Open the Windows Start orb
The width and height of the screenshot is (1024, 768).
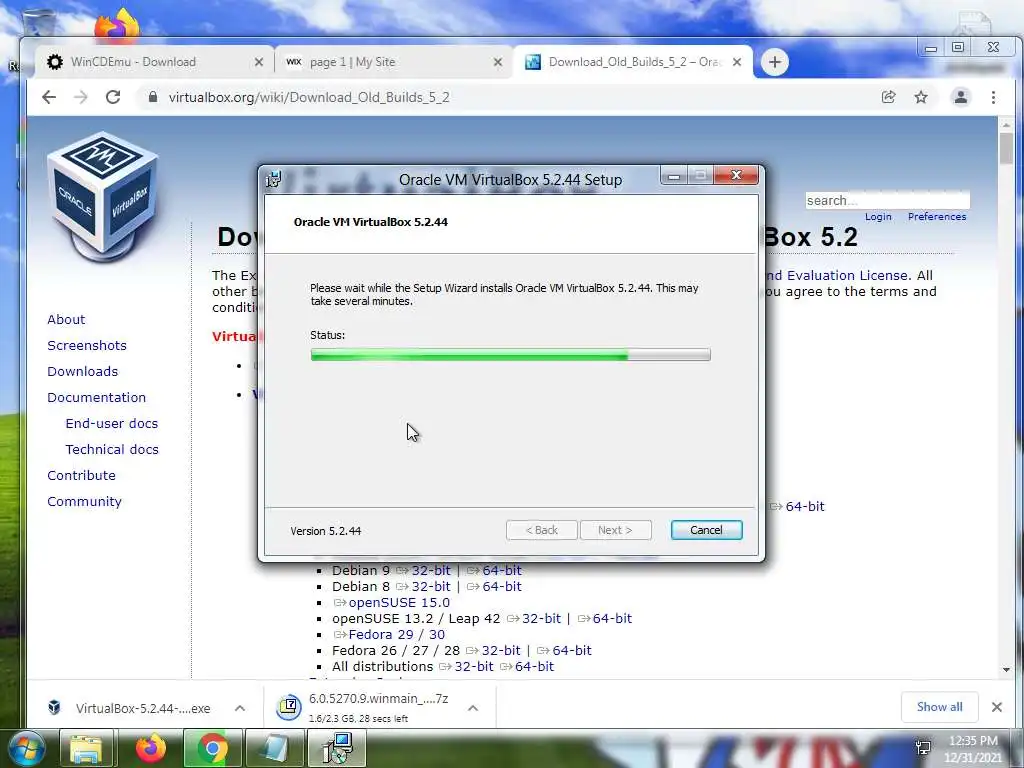coord(27,749)
